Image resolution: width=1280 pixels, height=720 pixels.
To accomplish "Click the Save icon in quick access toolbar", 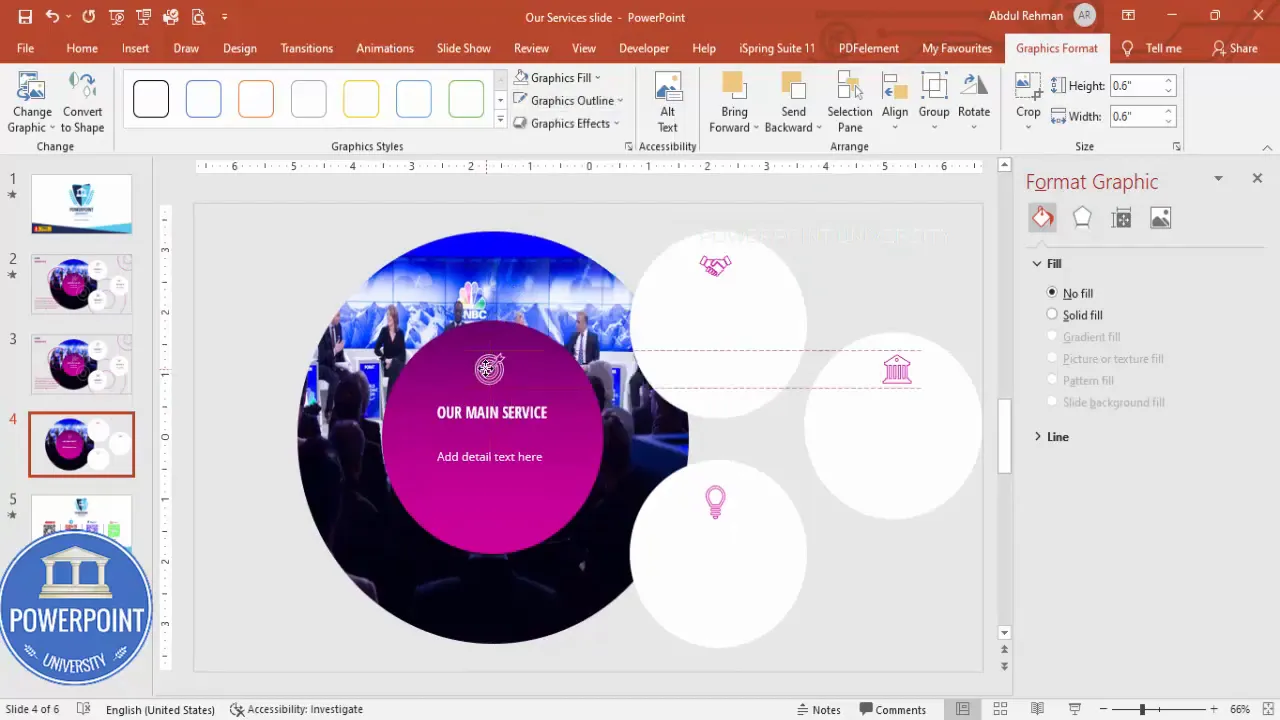I will [25, 17].
